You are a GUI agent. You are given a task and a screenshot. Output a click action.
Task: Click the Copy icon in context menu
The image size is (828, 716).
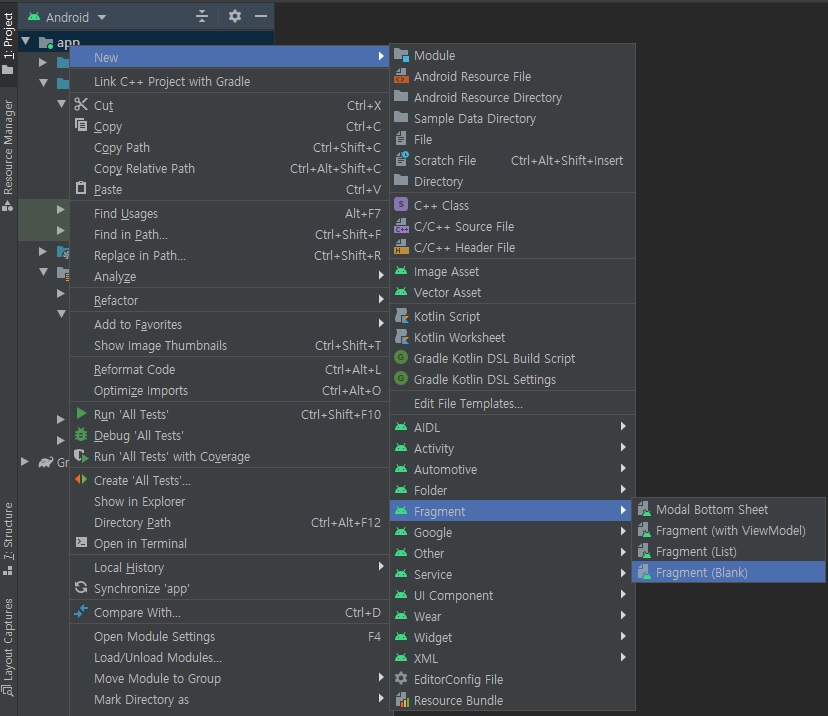(x=81, y=125)
